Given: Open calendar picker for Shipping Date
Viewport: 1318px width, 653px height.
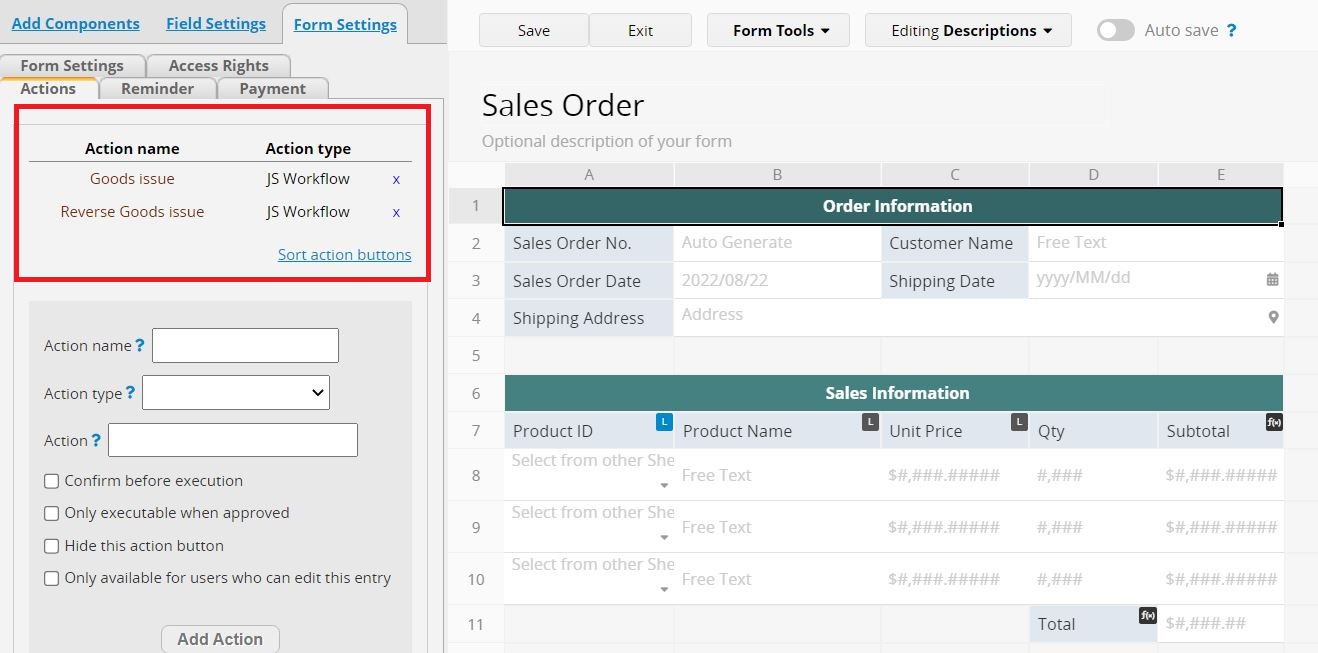Looking at the screenshot, I should coord(1272,280).
